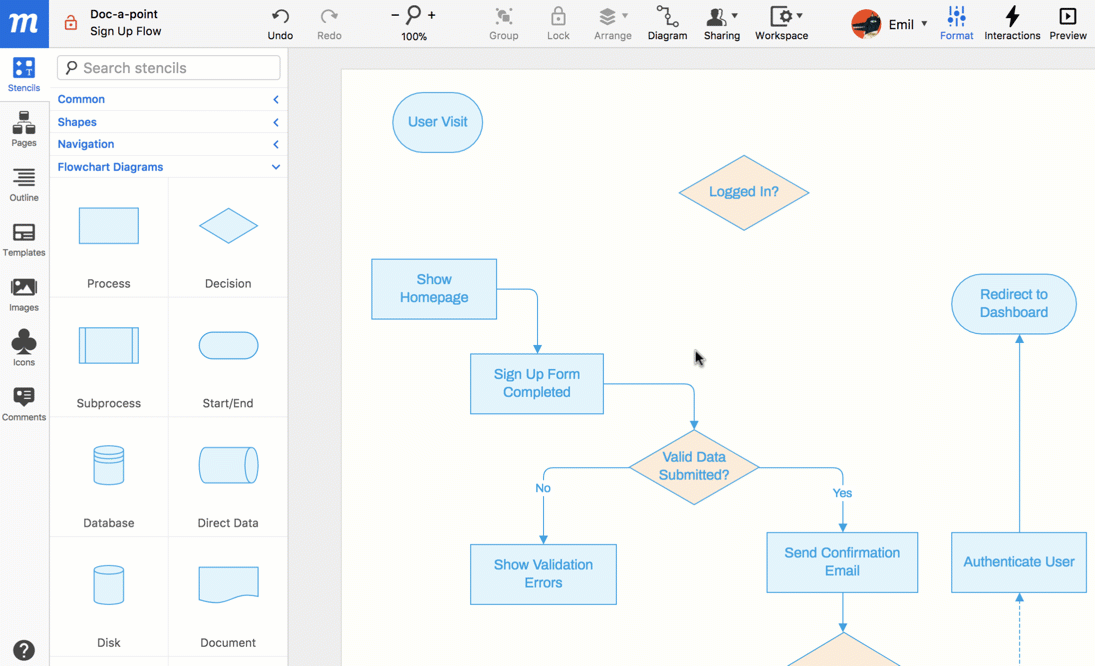This screenshot has width=1095, height=666.
Task: Click the Search stencils input field
Action: pos(169,68)
